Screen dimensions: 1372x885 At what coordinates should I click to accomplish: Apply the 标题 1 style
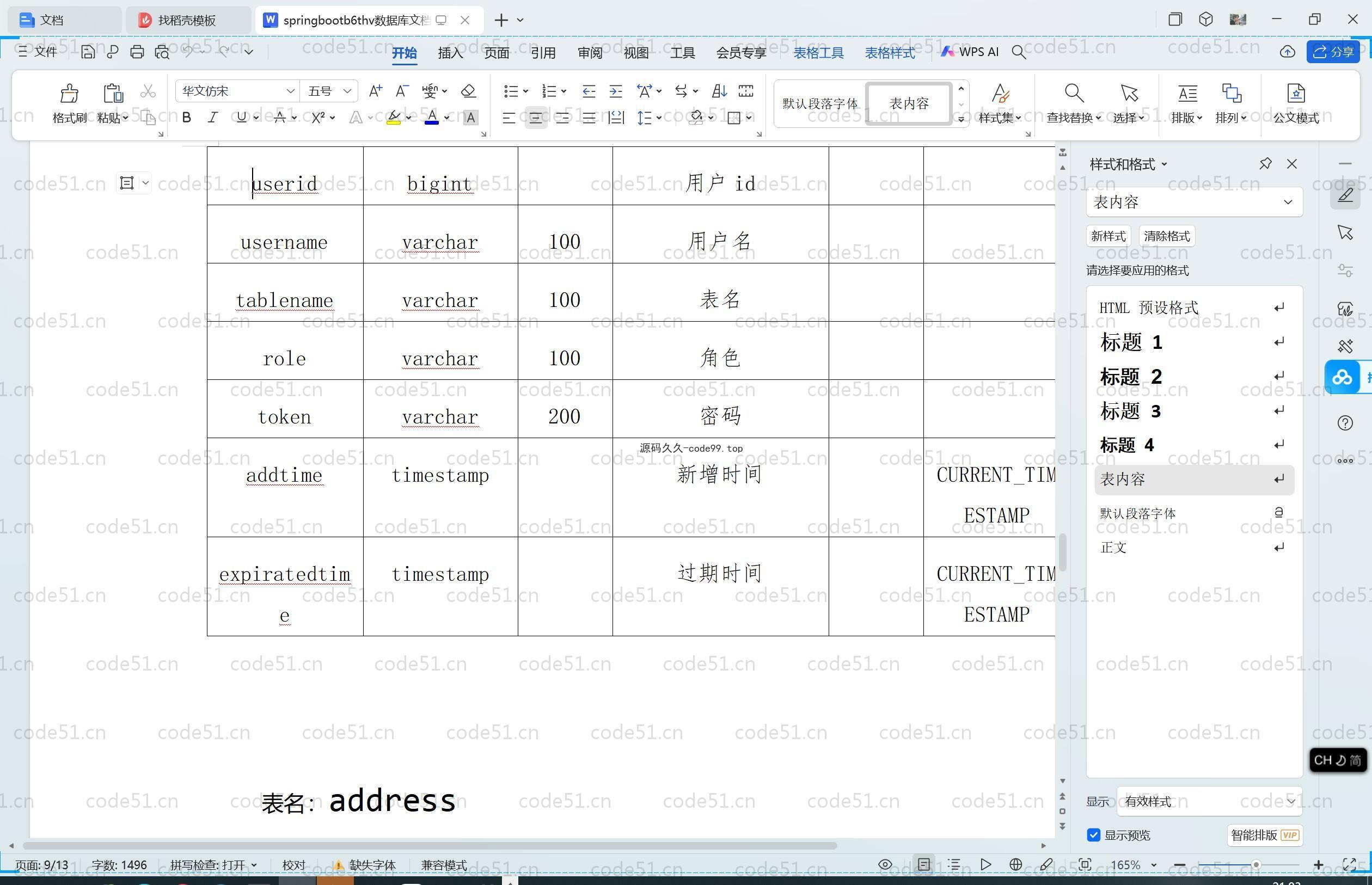click(1194, 342)
